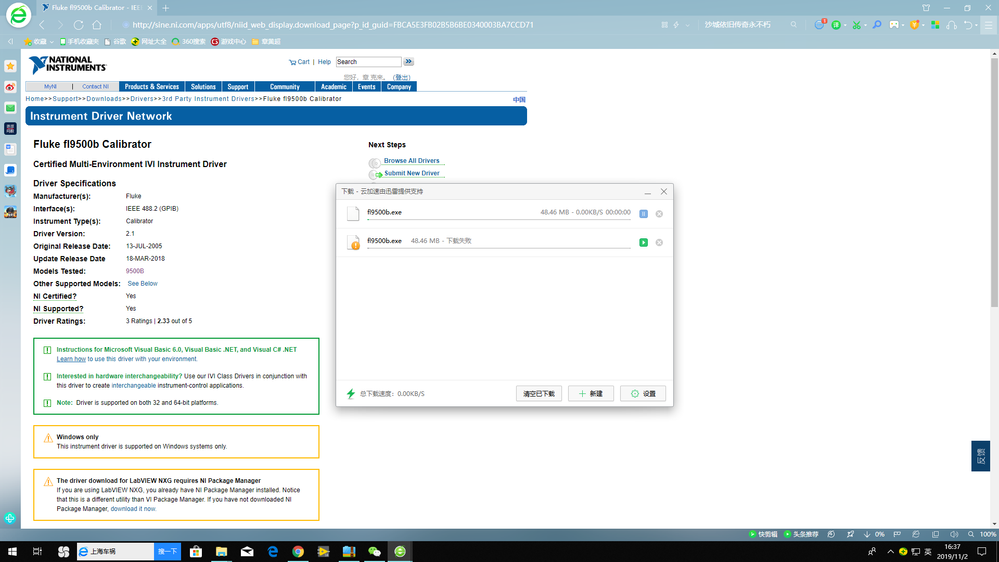This screenshot has height=562, width=999.
Task: Remove the failed fl9500b.exe download entry
Action: [x=659, y=243]
